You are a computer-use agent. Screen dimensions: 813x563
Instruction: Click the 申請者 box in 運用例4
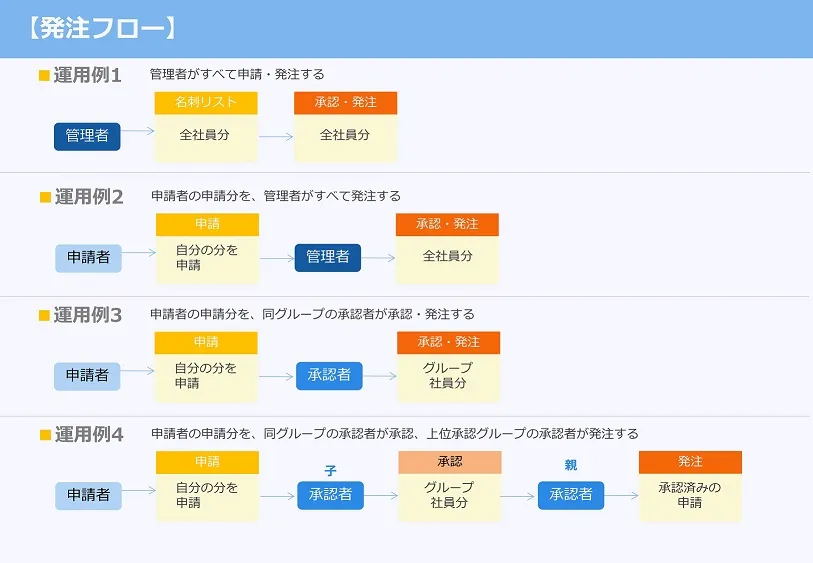point(88,495)
